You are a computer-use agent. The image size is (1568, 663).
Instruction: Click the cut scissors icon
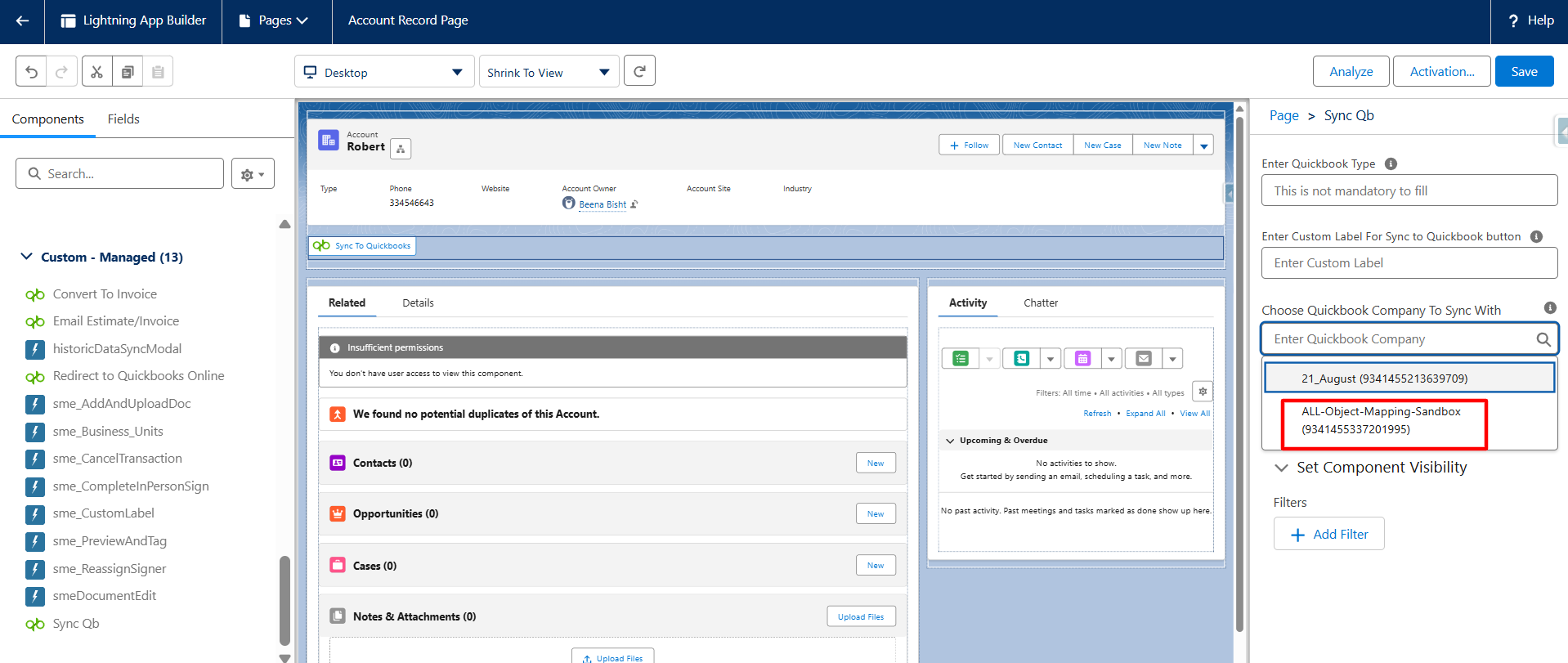pyautogui.click(x=96, y=72)
